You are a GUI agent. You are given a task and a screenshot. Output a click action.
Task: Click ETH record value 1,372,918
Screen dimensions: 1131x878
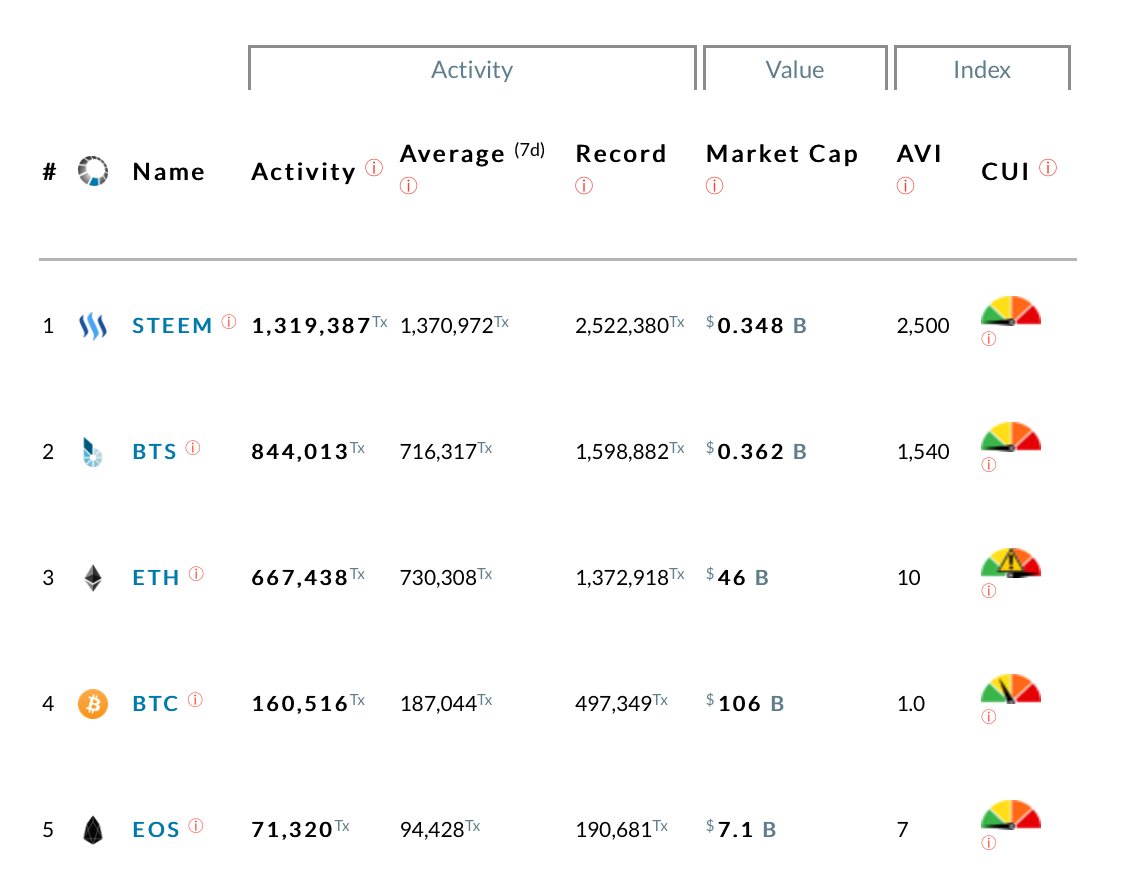622,578
